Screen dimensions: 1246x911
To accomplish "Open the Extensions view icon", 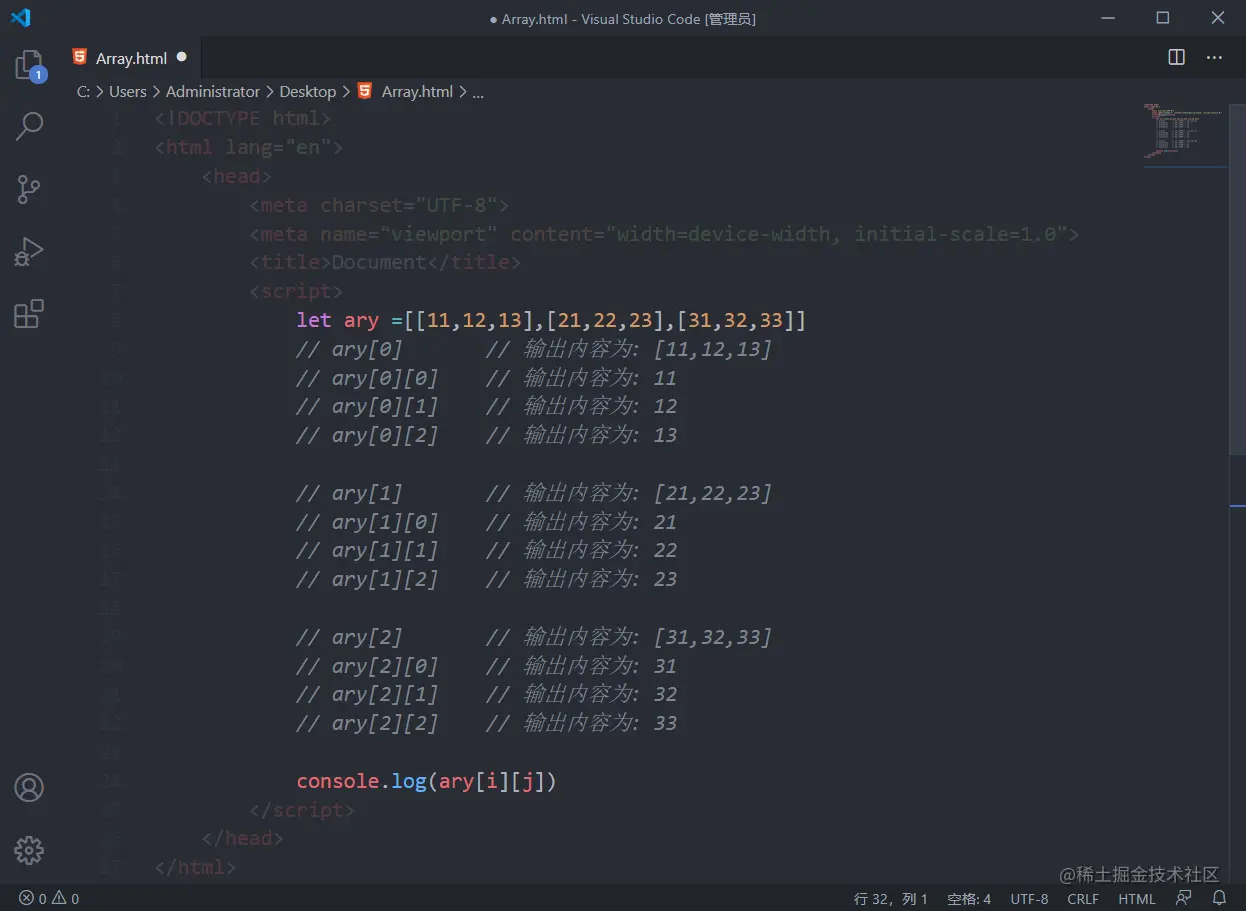I will point(29,314).
